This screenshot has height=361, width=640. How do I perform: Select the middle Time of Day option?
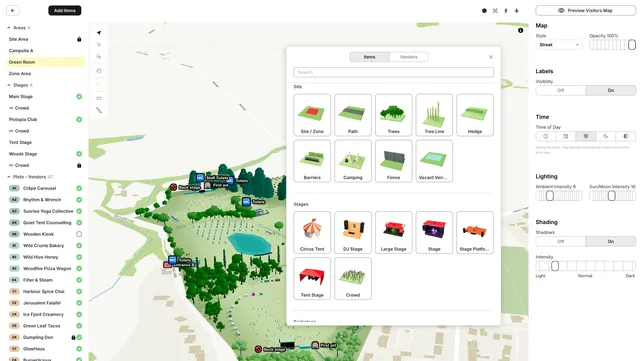586,136
